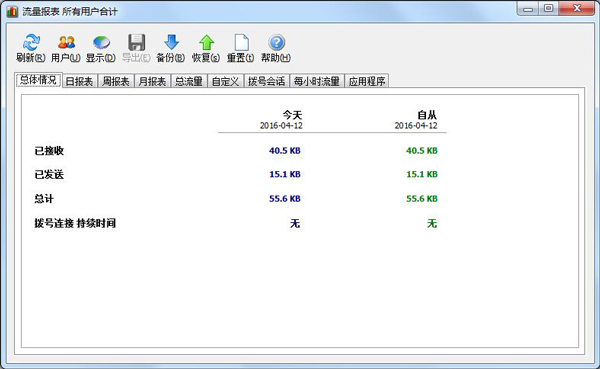Select the 总体情况 overview tab
This screenshot has width=600, height=369.
pos(38,80)
